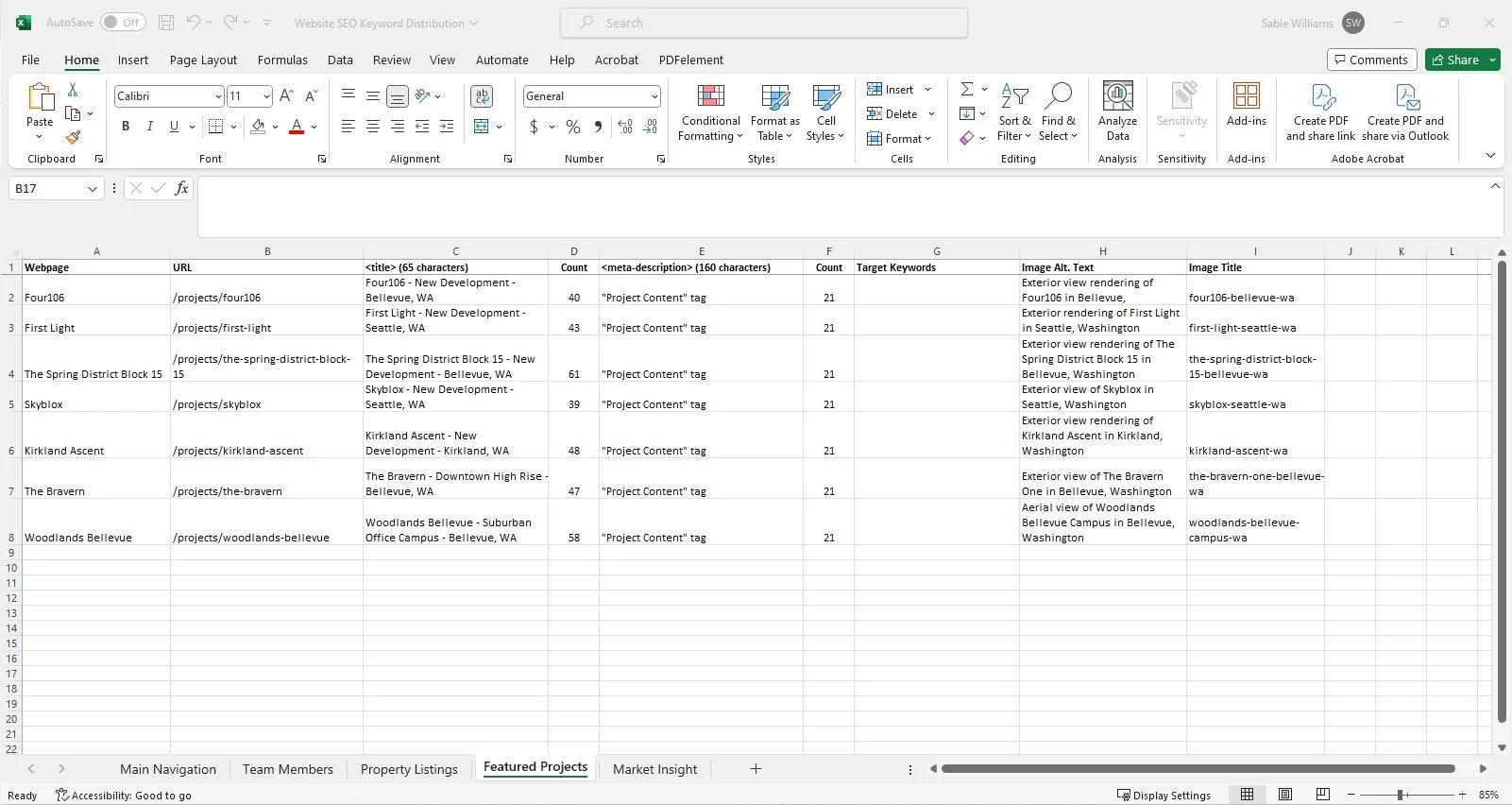The height and width of the screenshot is (805, 1512).
Task: Toggle AutoSave switch on
Action: (x=123, y=23)
